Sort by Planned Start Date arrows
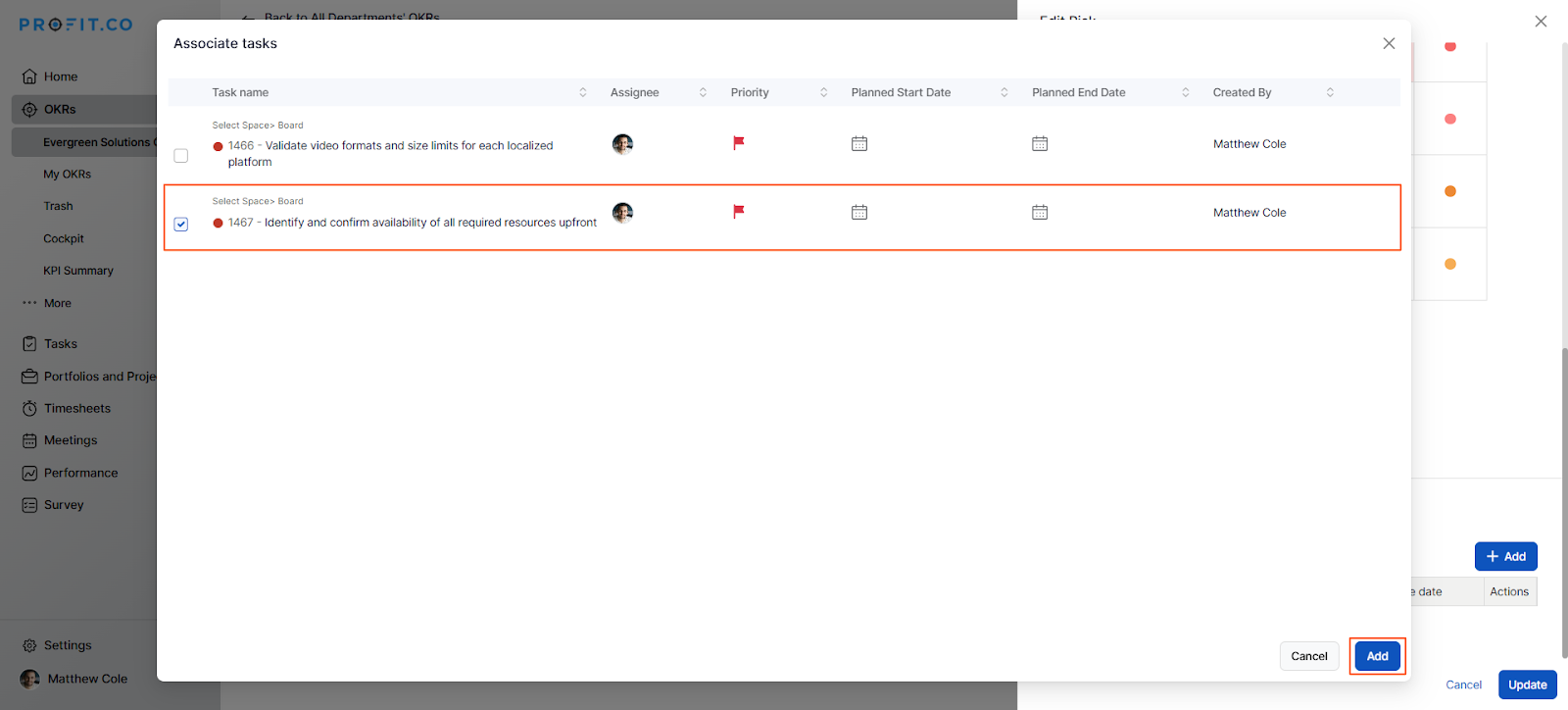The width and height of the screenshot is (1568, 710). pyautogui.click(x=1004, y=92)
